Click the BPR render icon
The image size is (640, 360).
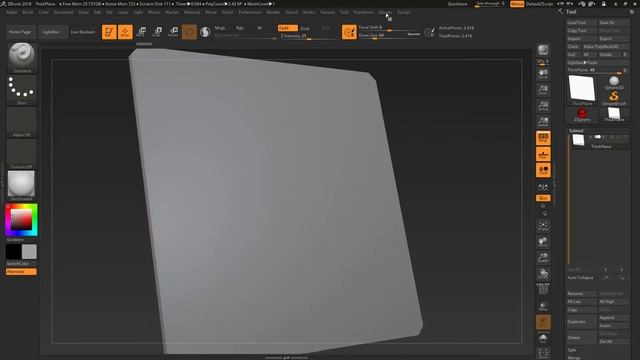(x=543, y=50)
